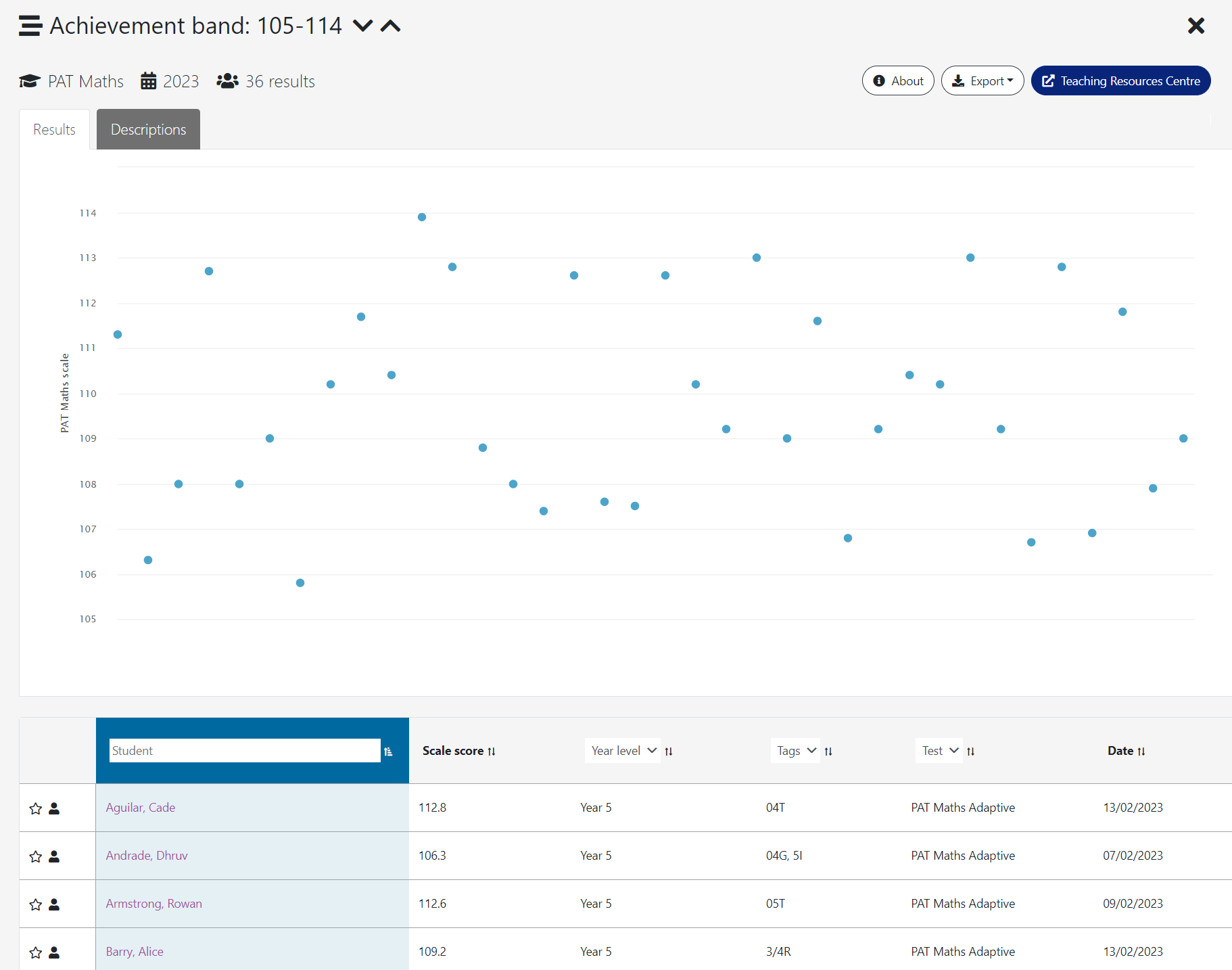Image resolution: width=1232 pixels, height=970 pixels.
Task: Click the highest data point near 114
Action: coord(422,217)
